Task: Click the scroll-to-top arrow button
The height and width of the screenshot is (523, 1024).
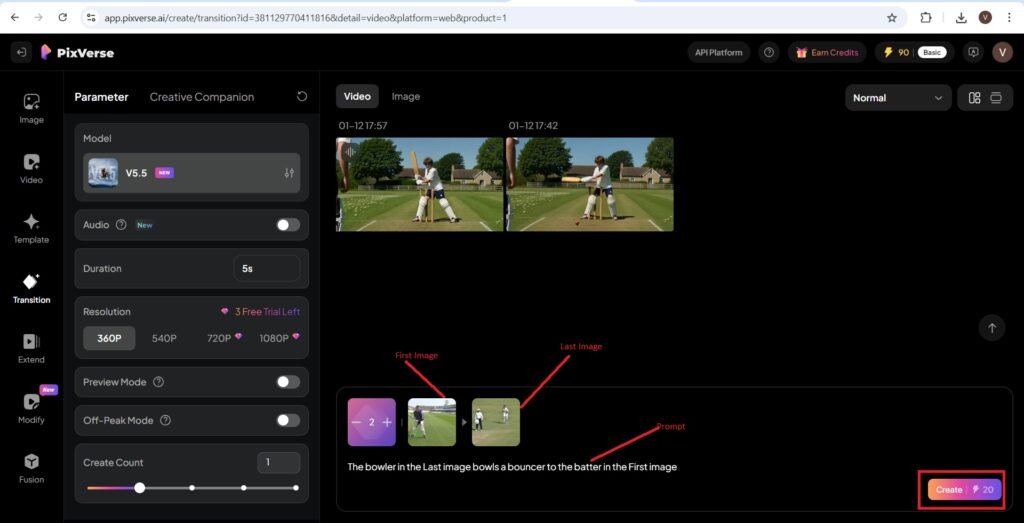Action: pos(991,328)
